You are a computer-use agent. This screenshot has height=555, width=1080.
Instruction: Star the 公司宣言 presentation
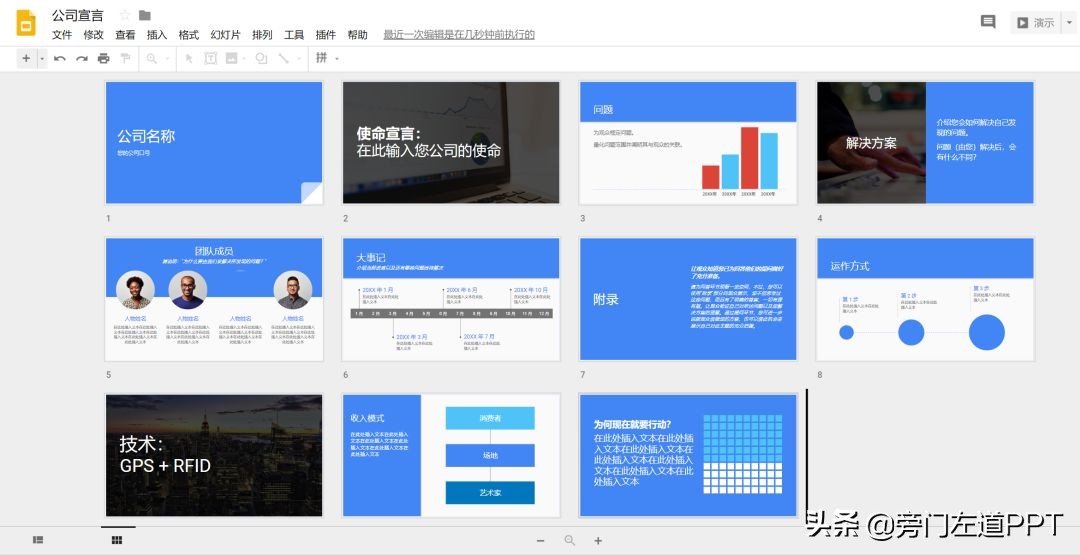(125, 15)
